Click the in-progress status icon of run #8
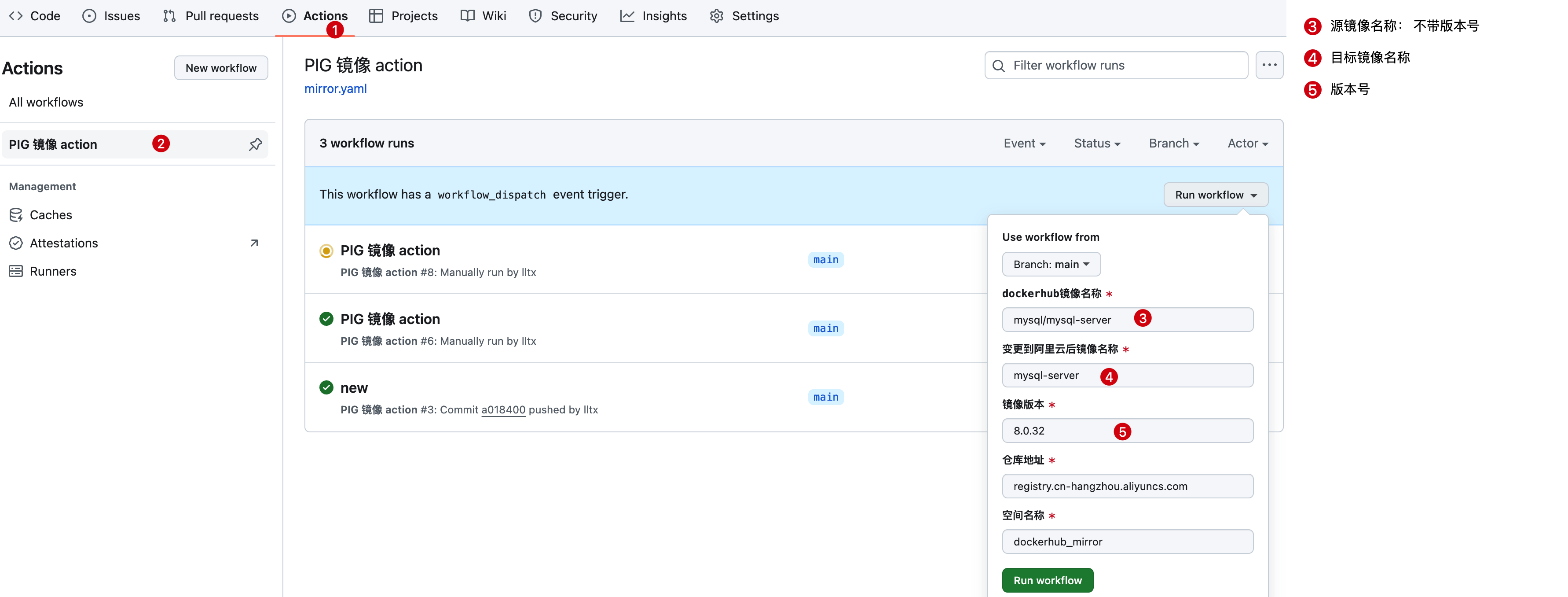The image size is (1568, 597). tap(326, 251)
